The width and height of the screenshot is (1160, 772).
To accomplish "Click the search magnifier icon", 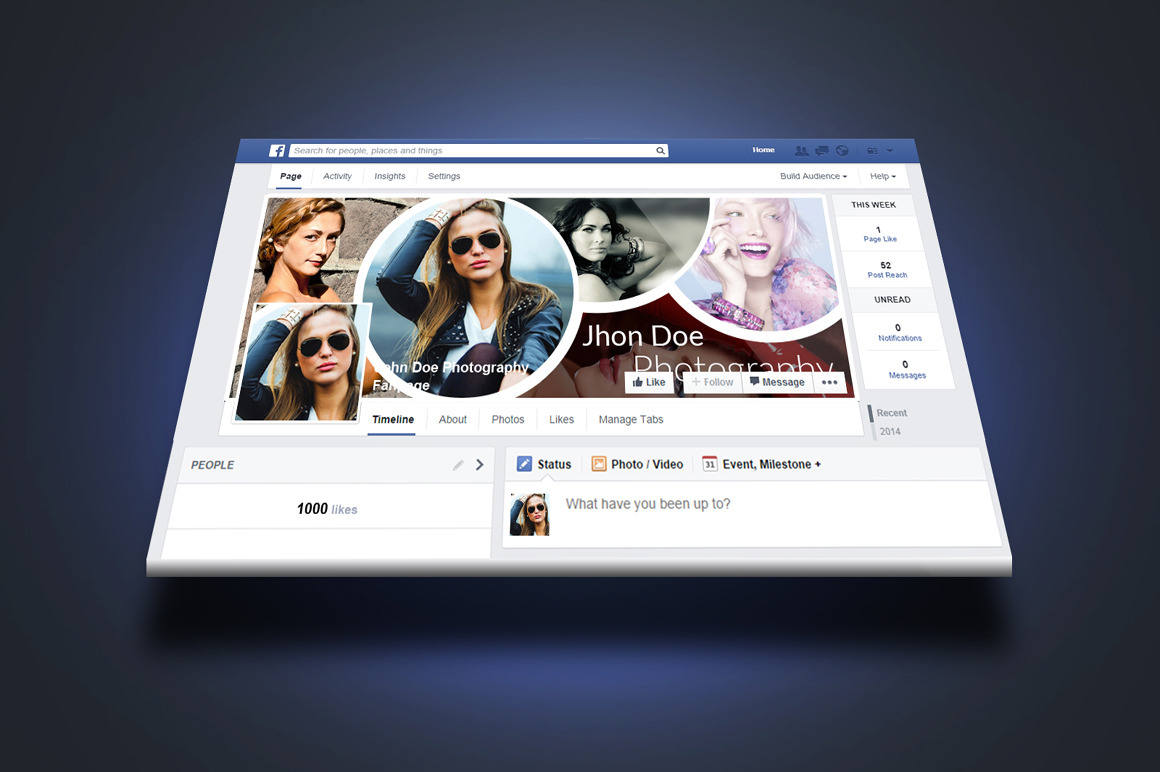I will (x=660, y=151).
